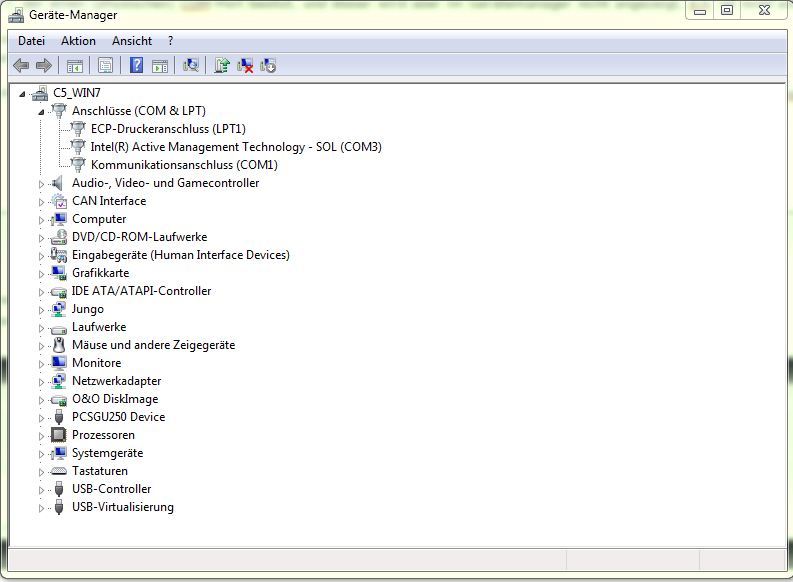Click the Uninstall device icon with red X
The image size is (793, 582).
coord(245,65)
